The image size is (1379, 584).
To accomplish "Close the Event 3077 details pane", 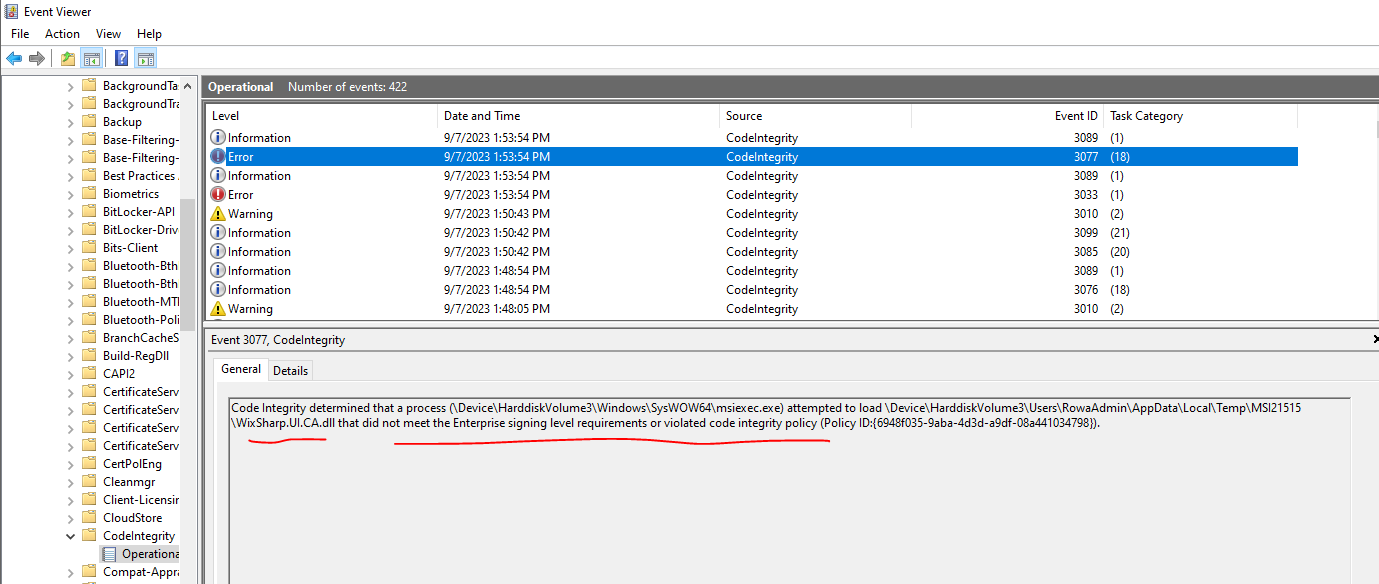I will 1374,339.
